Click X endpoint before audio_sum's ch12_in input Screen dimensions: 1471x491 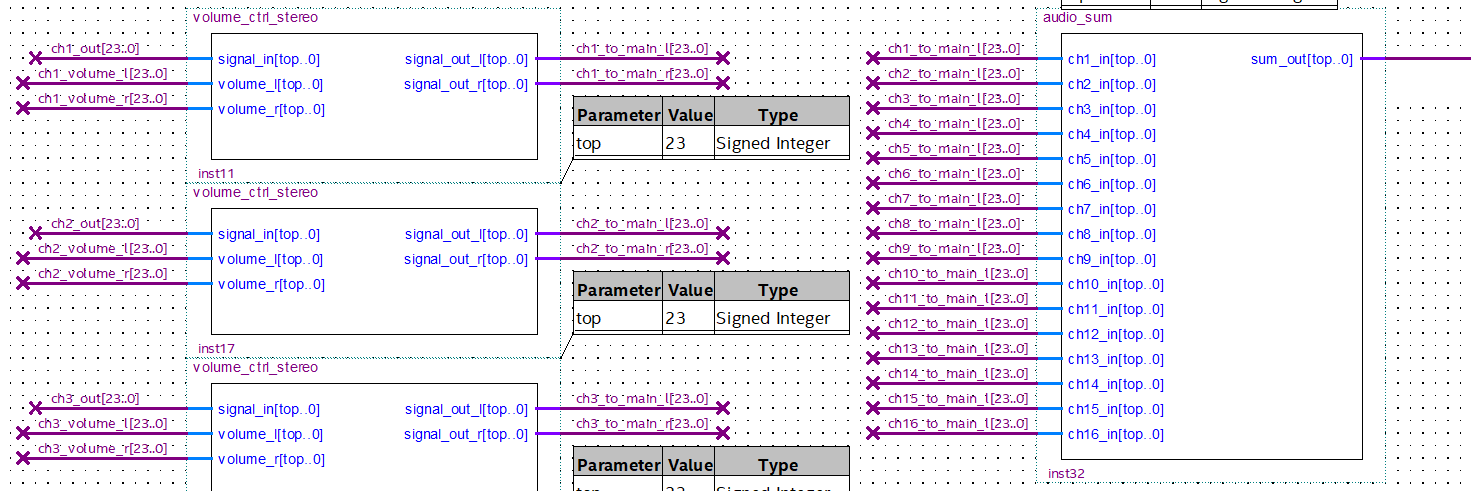click(873, 334)
